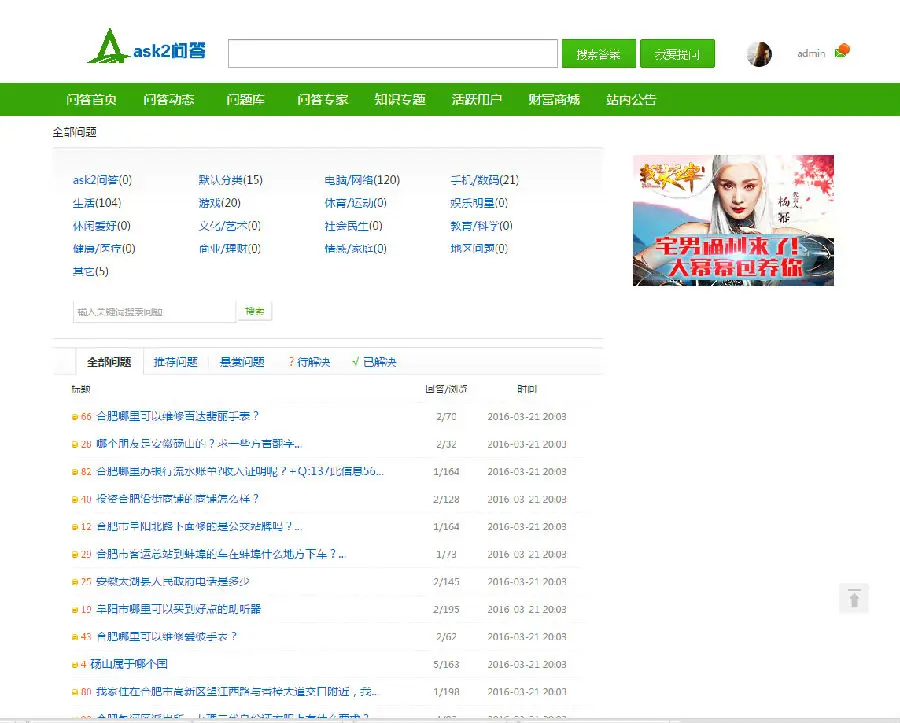900x723 pixels.
Task: Open the 财富商城 navigation item
Action: pyautogui.click(x=554, y=100)
